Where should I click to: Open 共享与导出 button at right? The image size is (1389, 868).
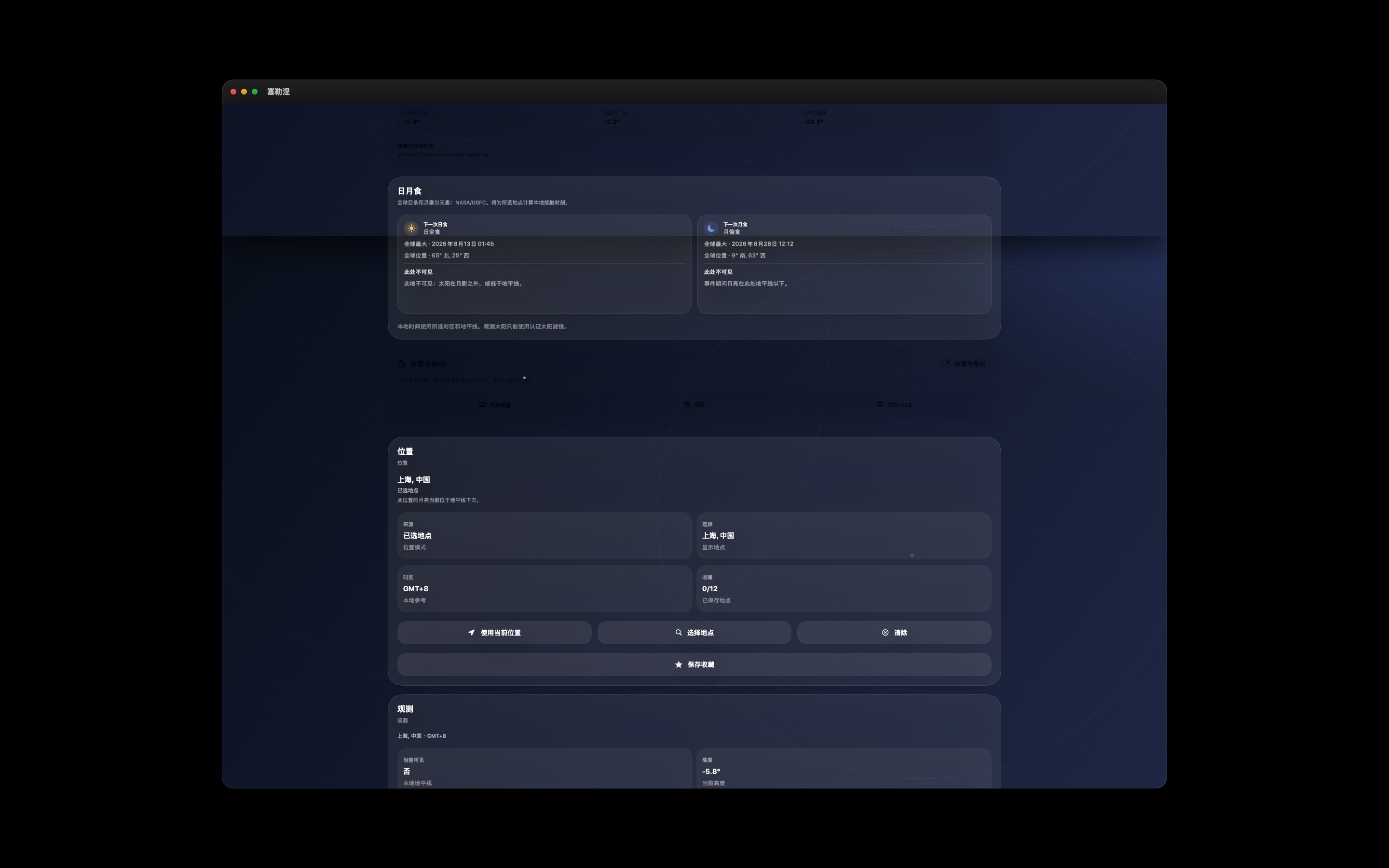964,364
